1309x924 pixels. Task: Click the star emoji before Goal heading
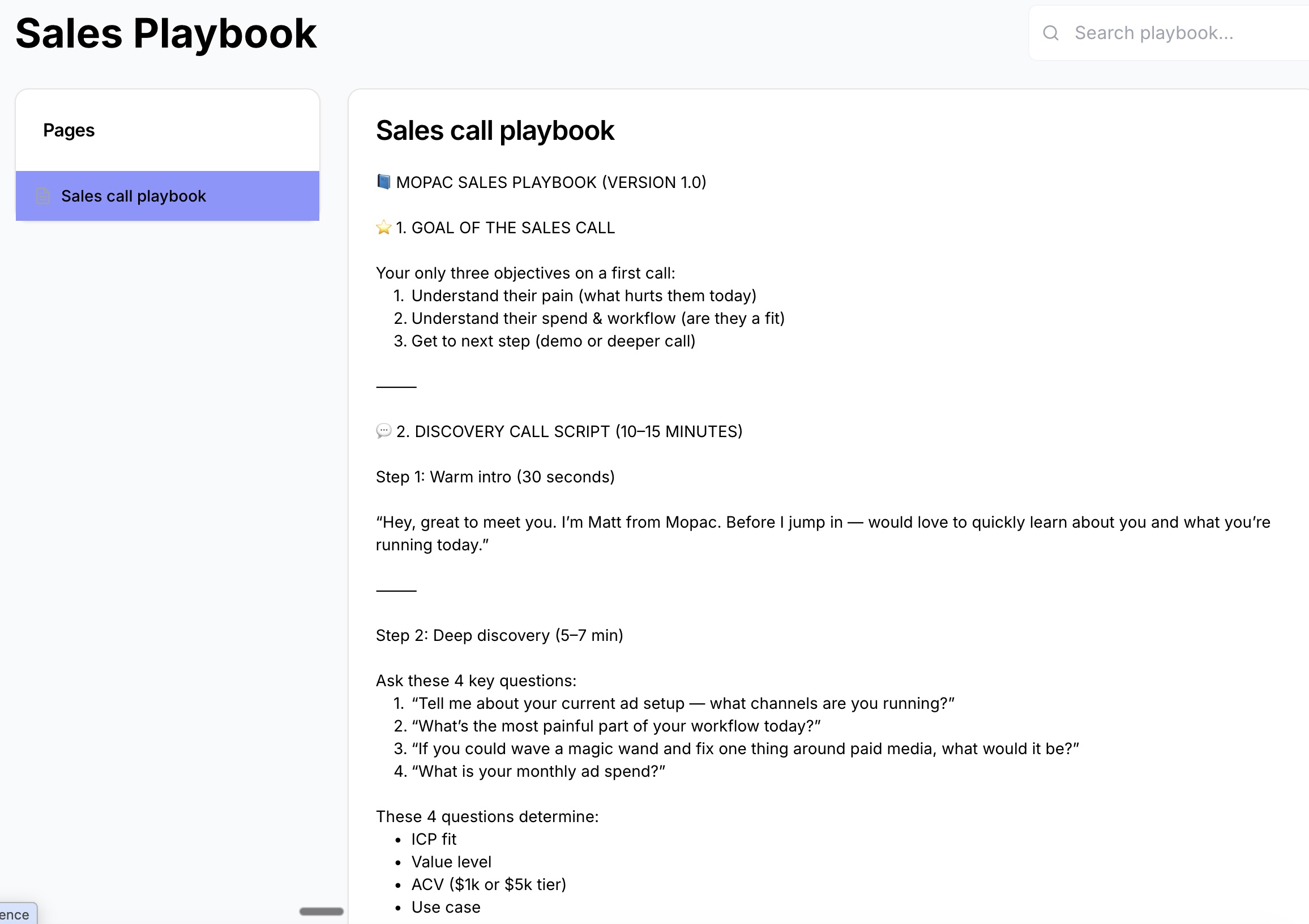[x=384, y=228]
